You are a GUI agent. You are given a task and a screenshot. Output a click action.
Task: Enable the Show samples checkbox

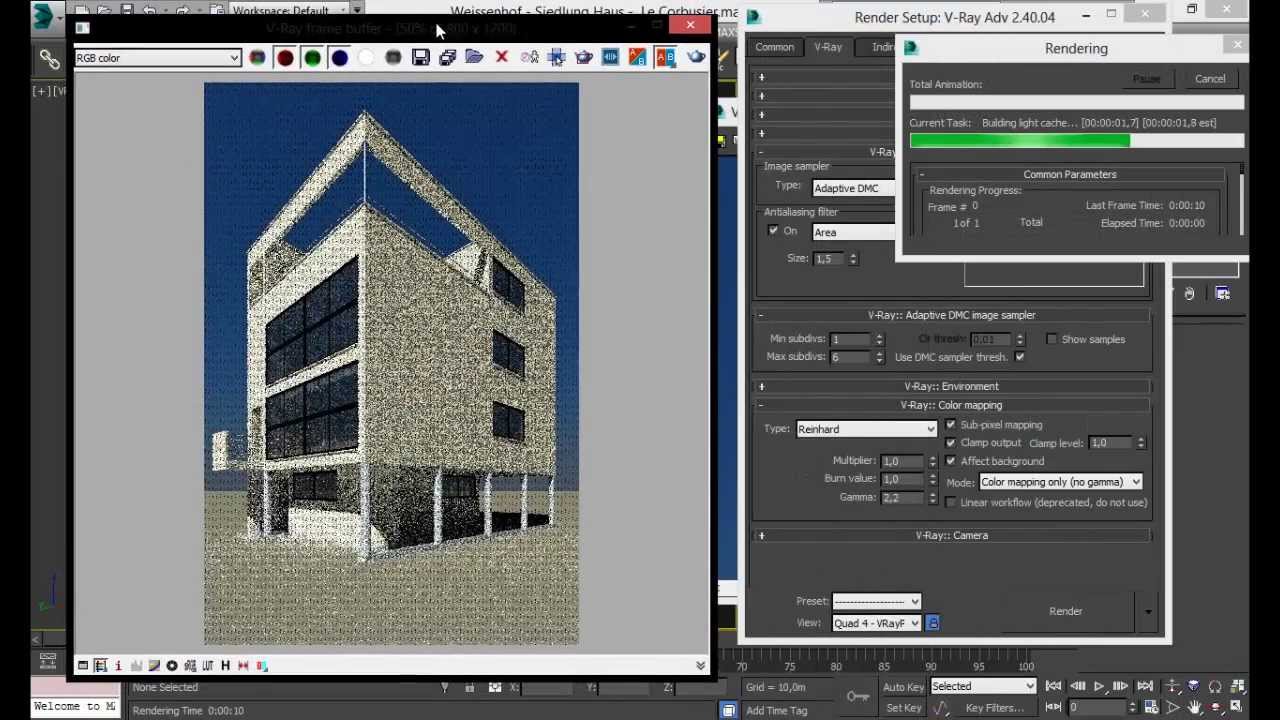pos(1051,339)
